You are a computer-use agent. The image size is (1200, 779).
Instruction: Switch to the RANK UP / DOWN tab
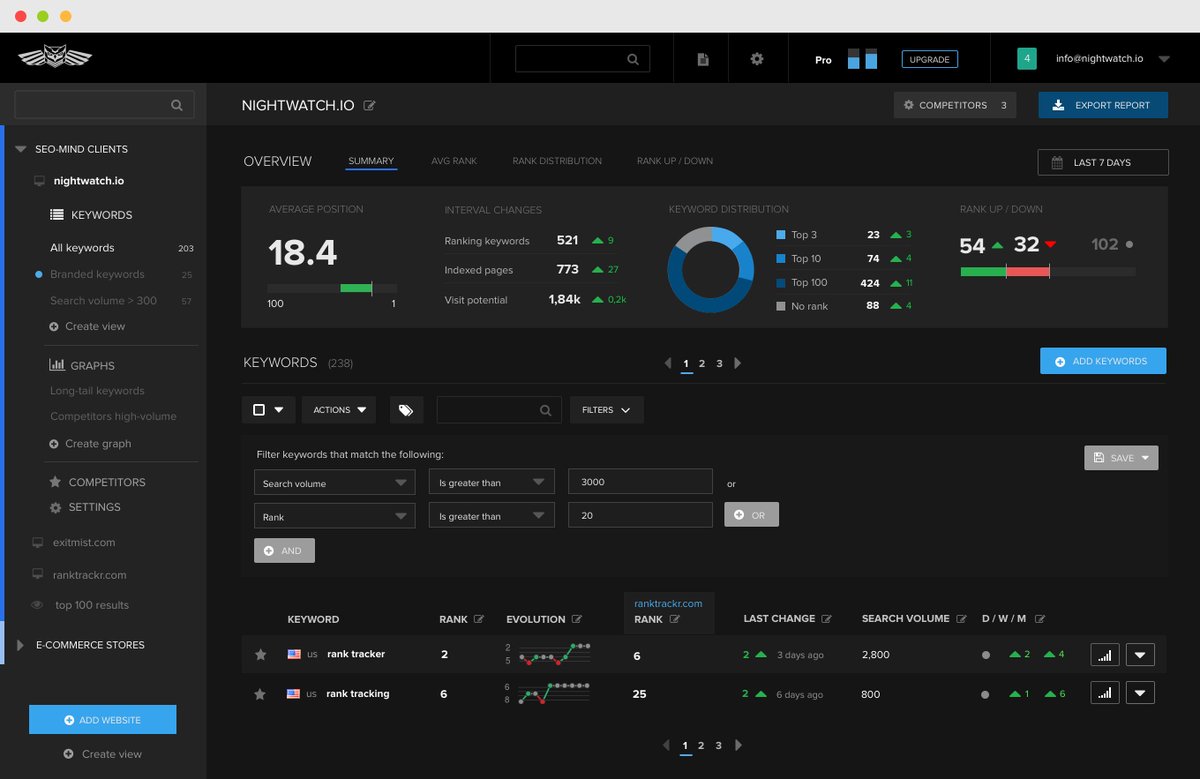pyautogui.click(x=675, y=161)
